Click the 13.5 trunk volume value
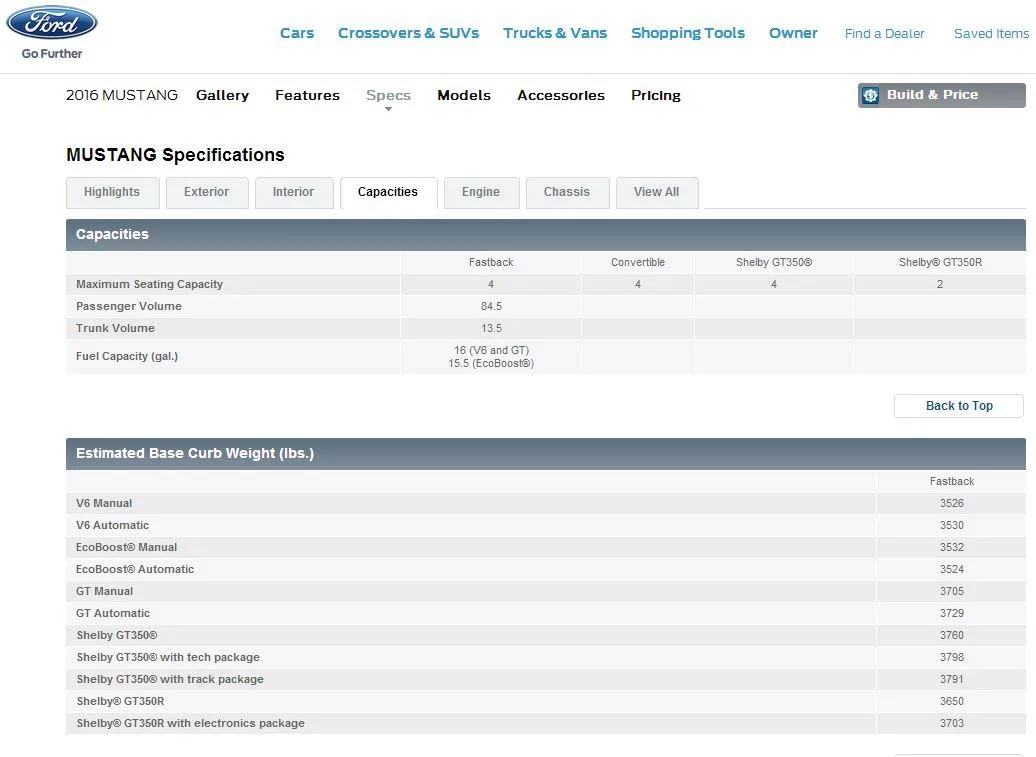Image resolution: width=1036 pixels, height=757 pixels. click(x=491, y=328)
